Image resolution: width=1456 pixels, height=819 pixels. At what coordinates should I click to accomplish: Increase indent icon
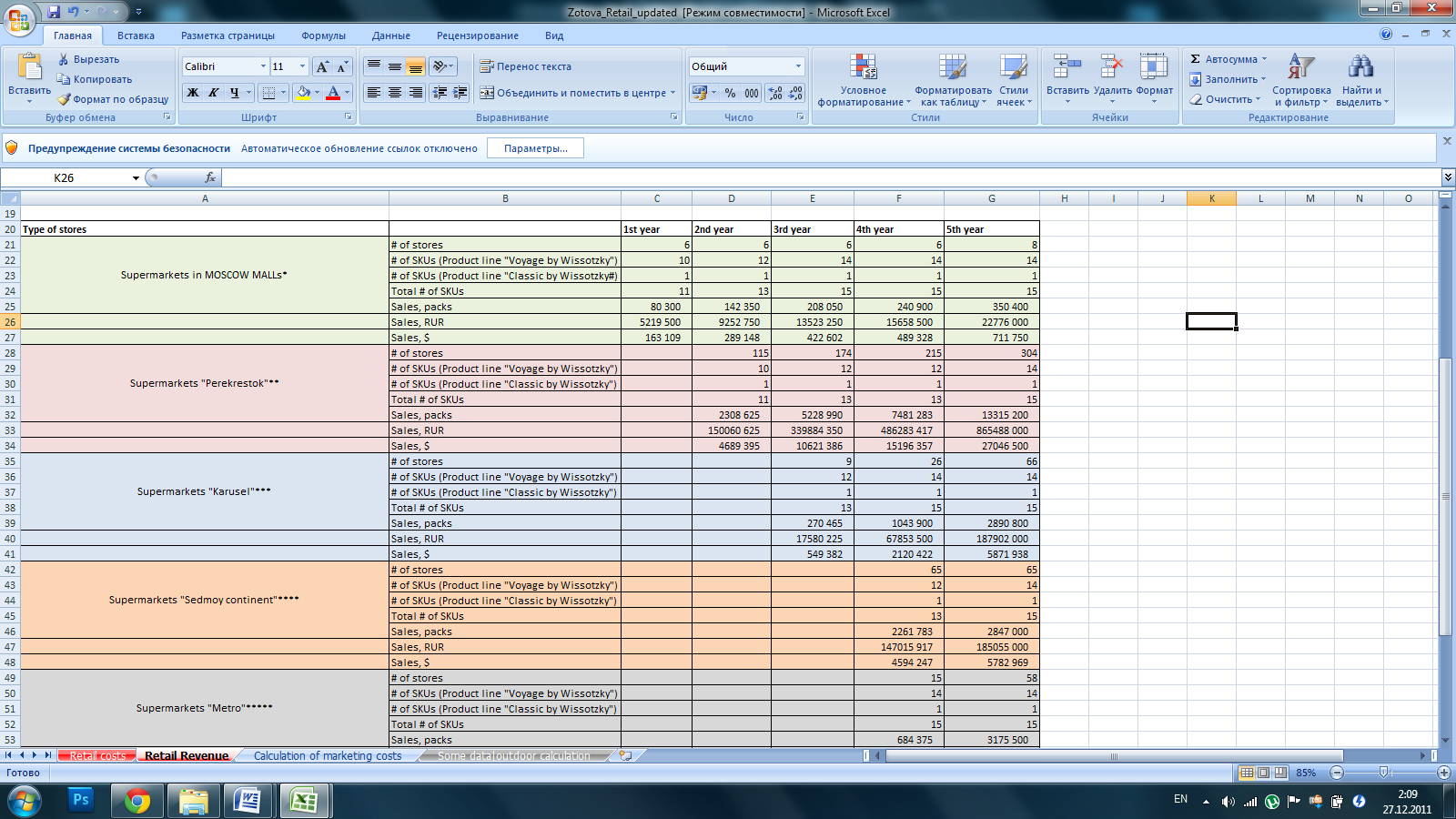(460, 93)
